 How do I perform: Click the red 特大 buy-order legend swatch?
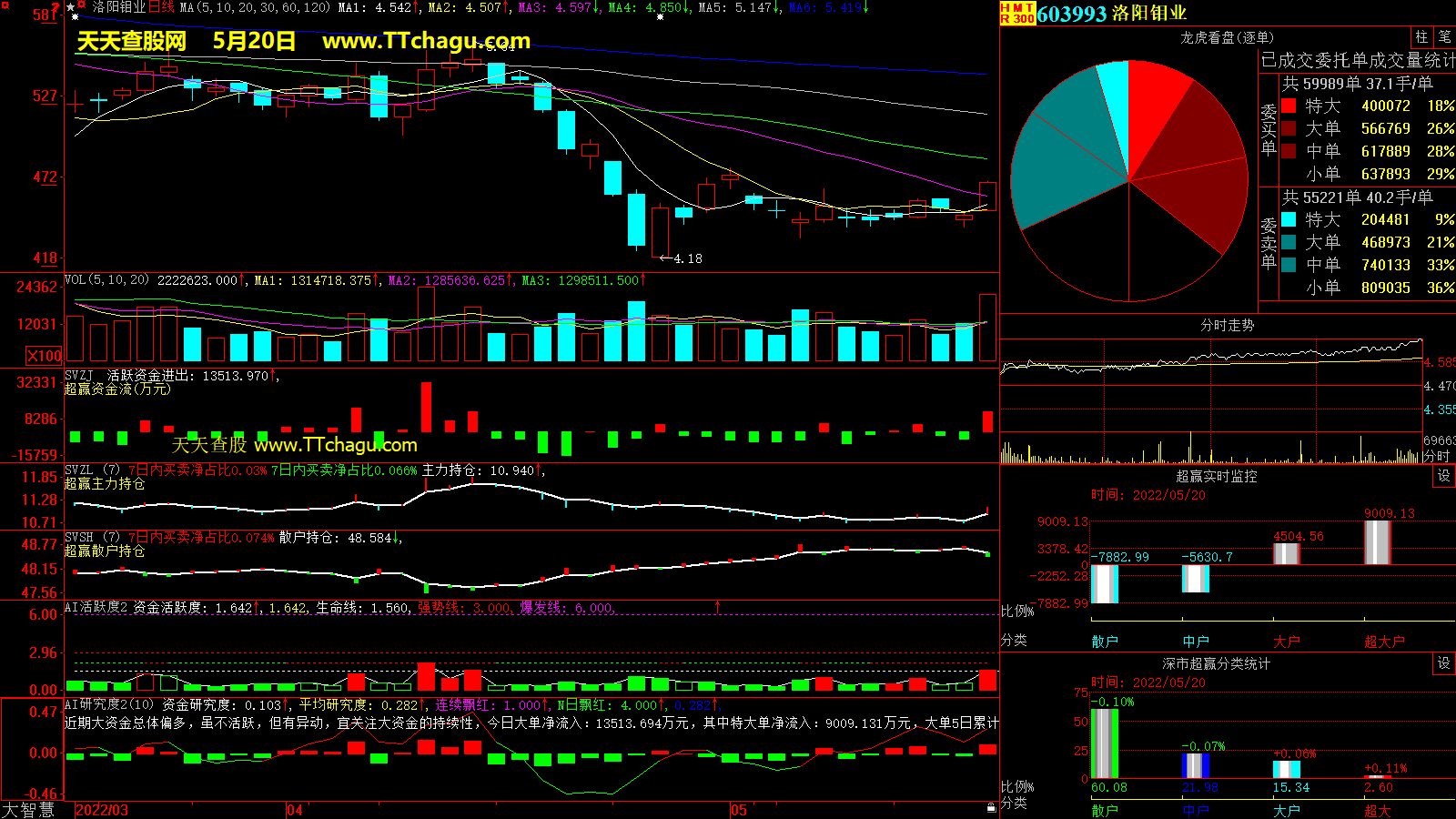point(1289,106)
